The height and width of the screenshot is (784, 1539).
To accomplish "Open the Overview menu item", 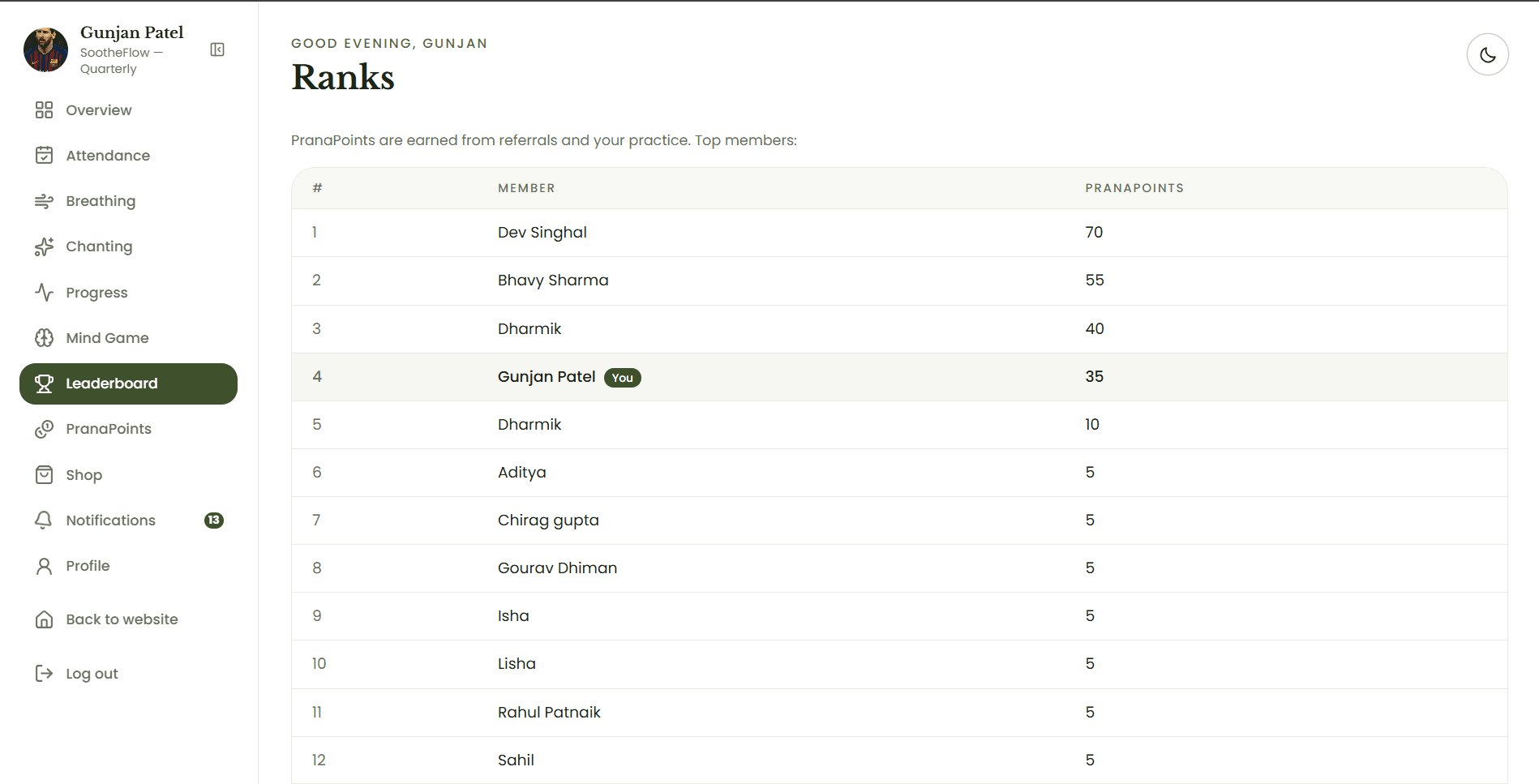I will point(128,110).
